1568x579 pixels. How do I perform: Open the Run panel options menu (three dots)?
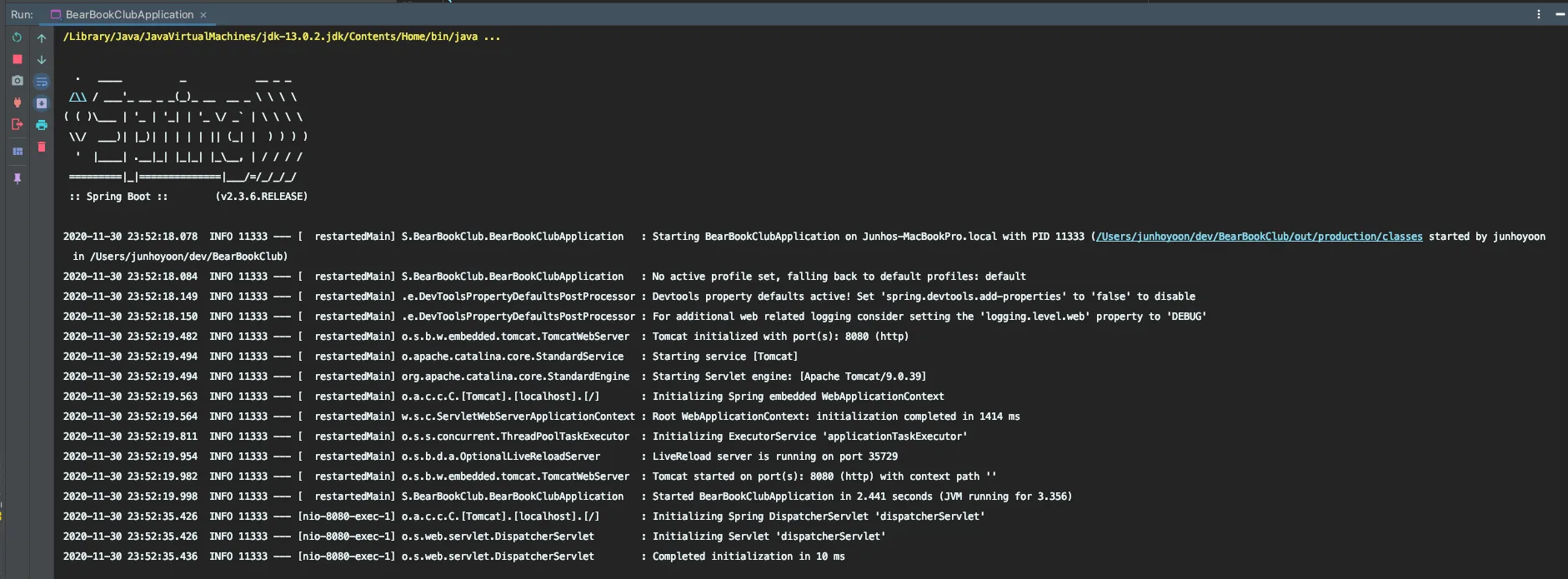tap(1539, 14)
